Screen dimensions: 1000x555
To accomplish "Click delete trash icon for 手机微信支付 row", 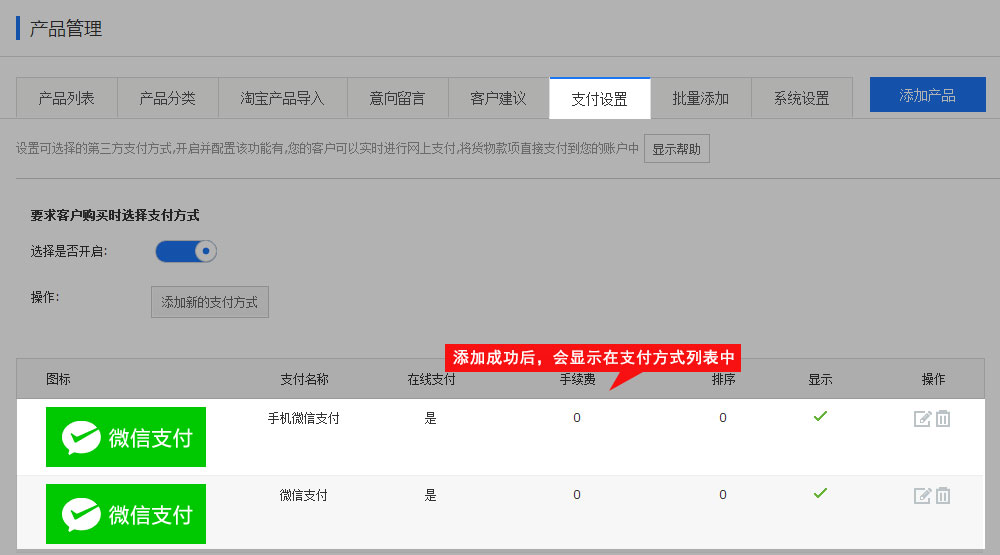I will coord(943,419).
